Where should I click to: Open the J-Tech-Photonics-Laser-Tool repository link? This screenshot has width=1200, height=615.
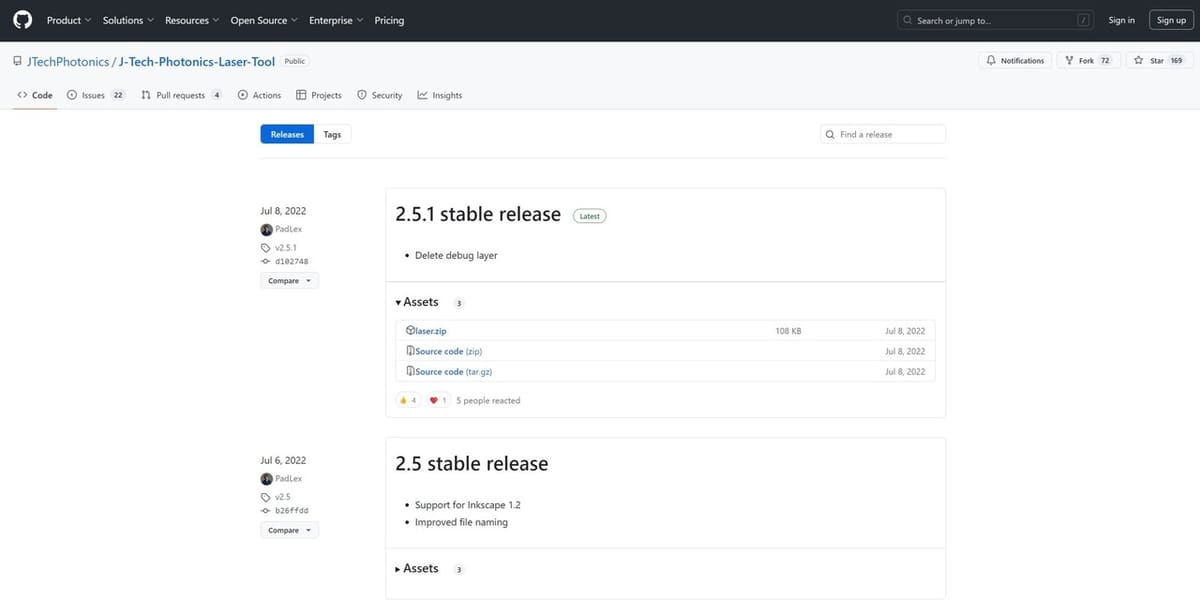[197, 61]
